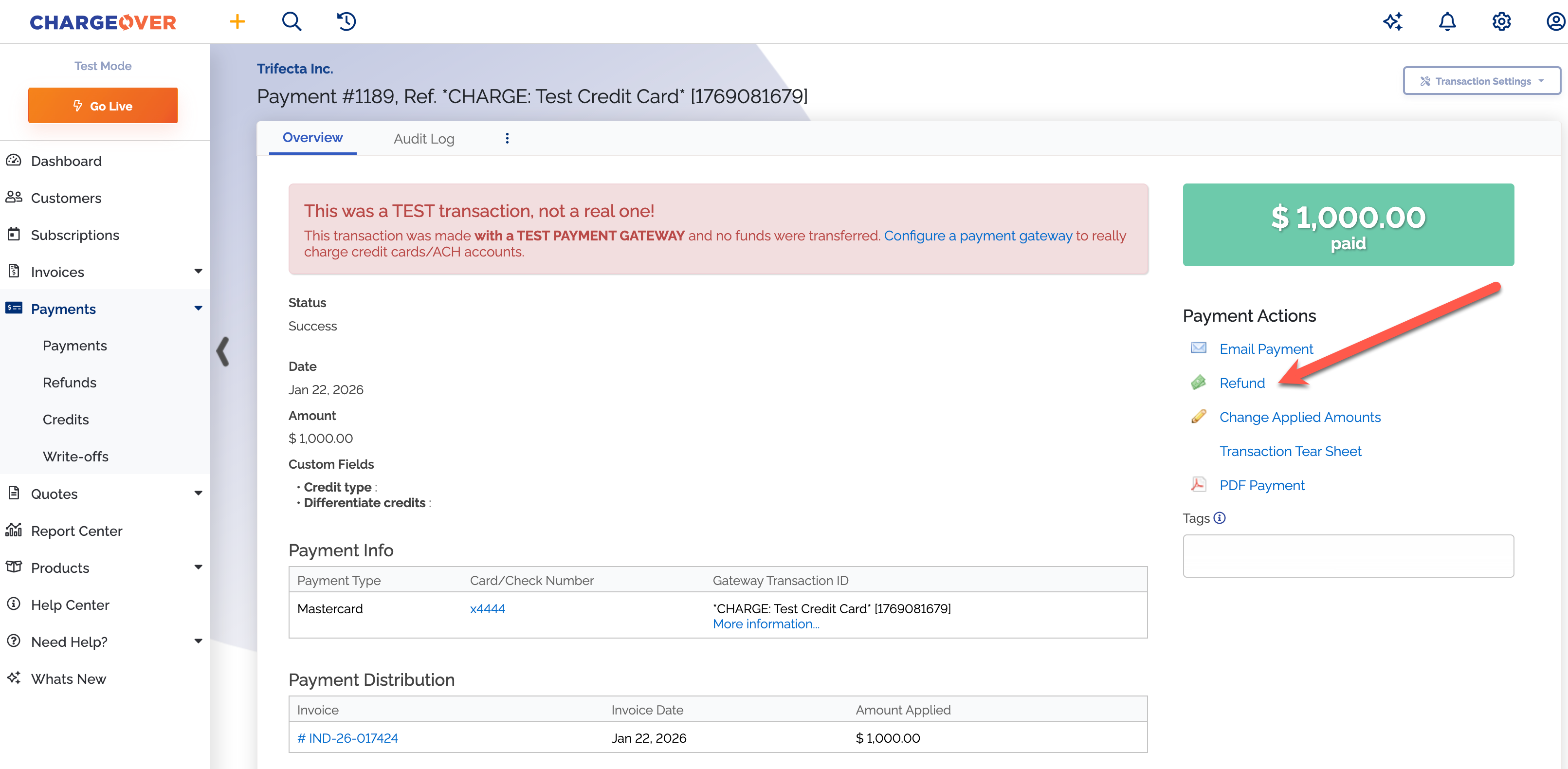Image resolution: width=1568 pixels, height=769 pixels.
Task: Click the green $1,000.00 paid banner
Action: click(1348, 225)
